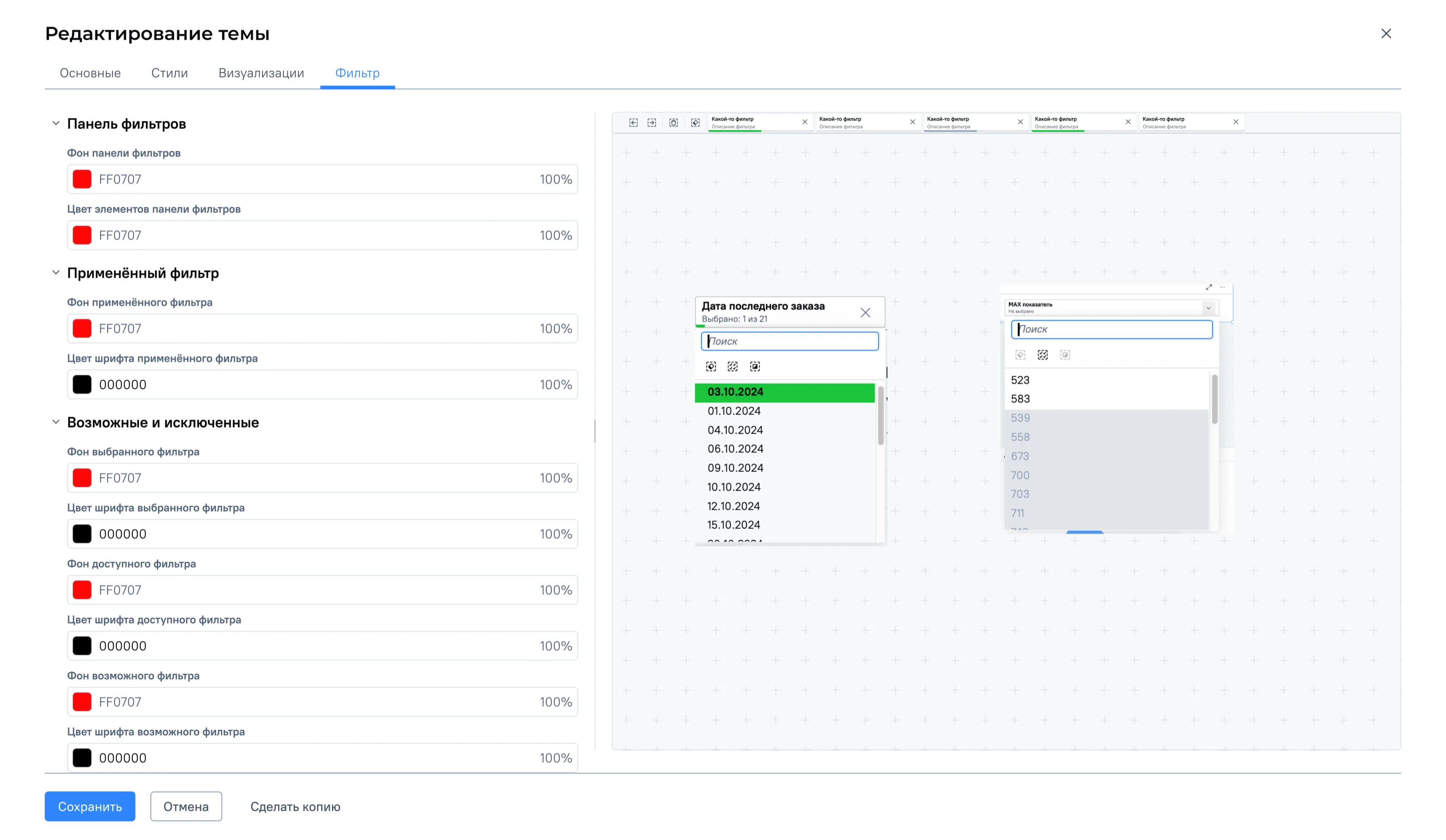Select the 'Фильтр' tab
The width and height of the screenshot is (1446, 840).
[357, 73]
